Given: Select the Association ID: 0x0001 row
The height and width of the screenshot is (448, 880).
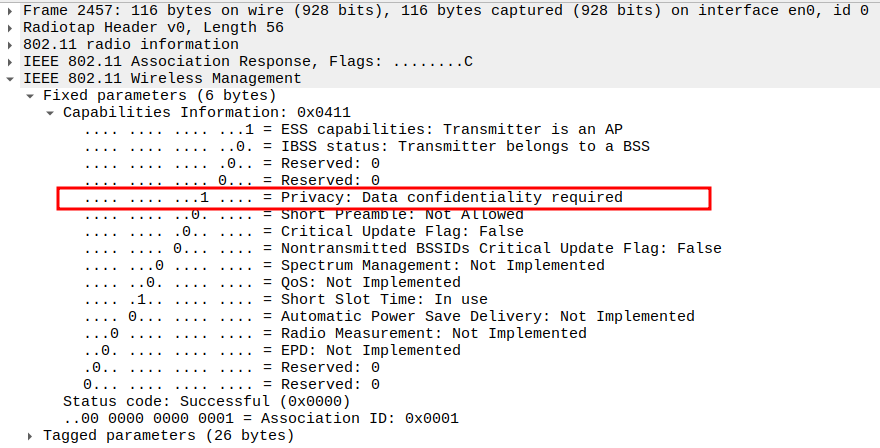Looking at the screenshot, I should (x=260, y=418).
